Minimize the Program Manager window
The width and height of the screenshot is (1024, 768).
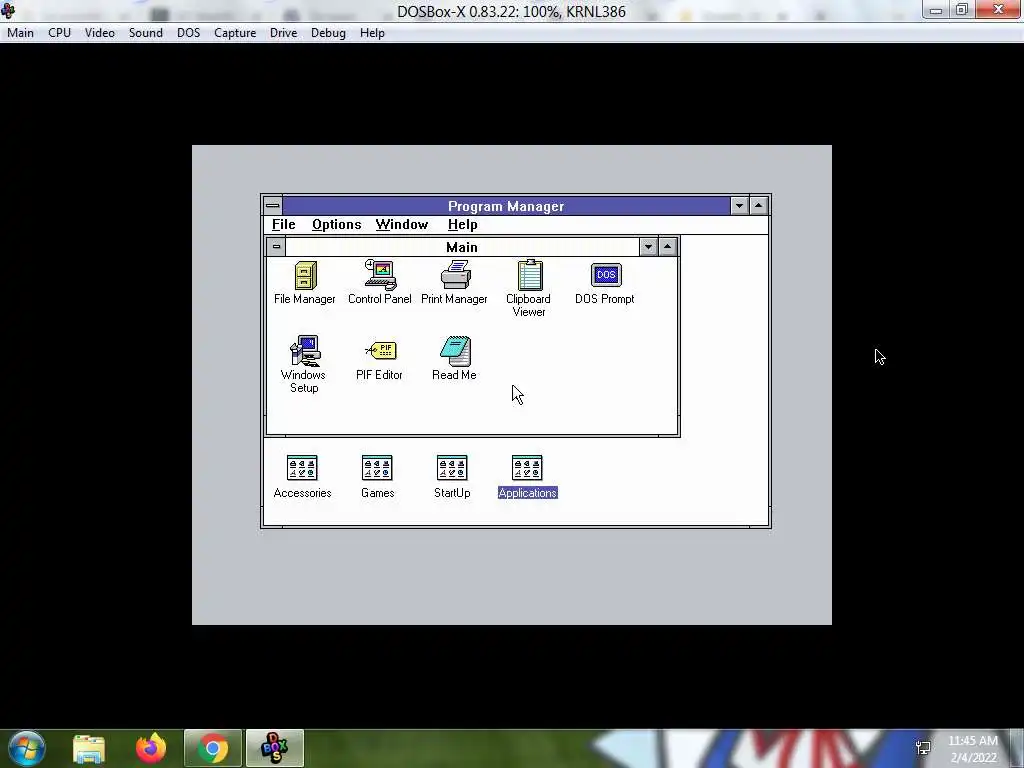point(739,206)
